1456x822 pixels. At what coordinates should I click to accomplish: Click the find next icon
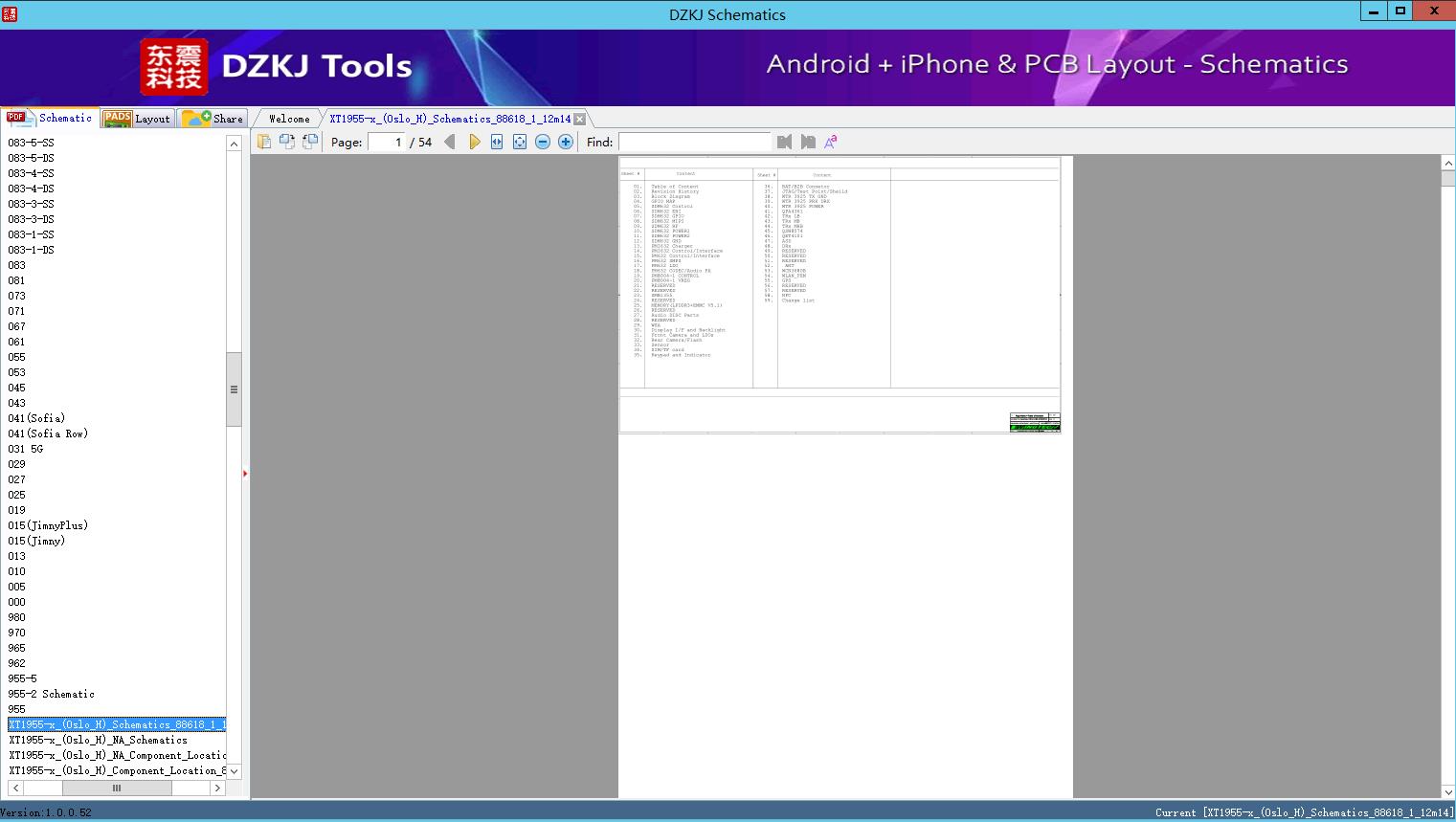tap(808, 142)
